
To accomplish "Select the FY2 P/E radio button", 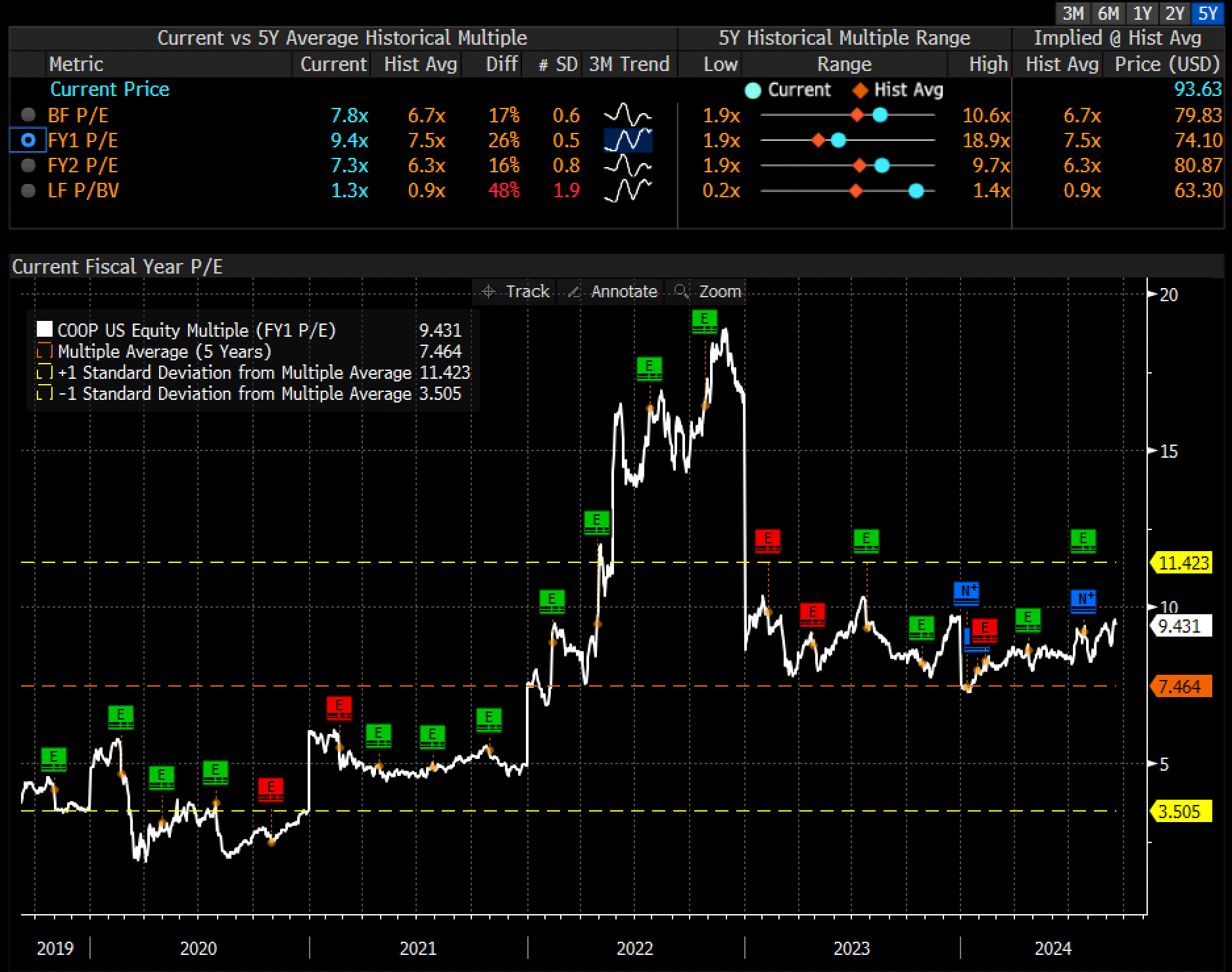I will pyautogui.click(x=28, y=166).
